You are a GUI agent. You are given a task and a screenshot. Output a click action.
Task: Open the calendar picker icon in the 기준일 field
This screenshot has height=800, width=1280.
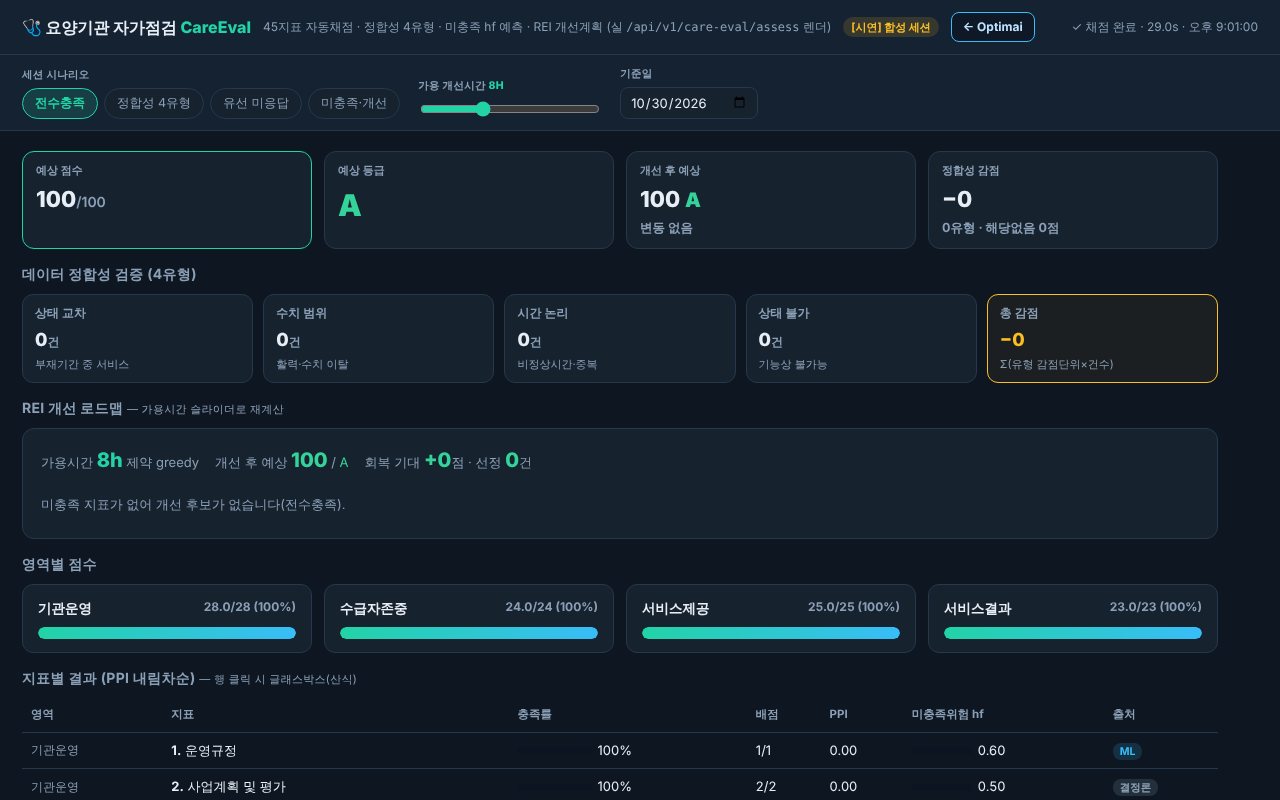point(740,103)
